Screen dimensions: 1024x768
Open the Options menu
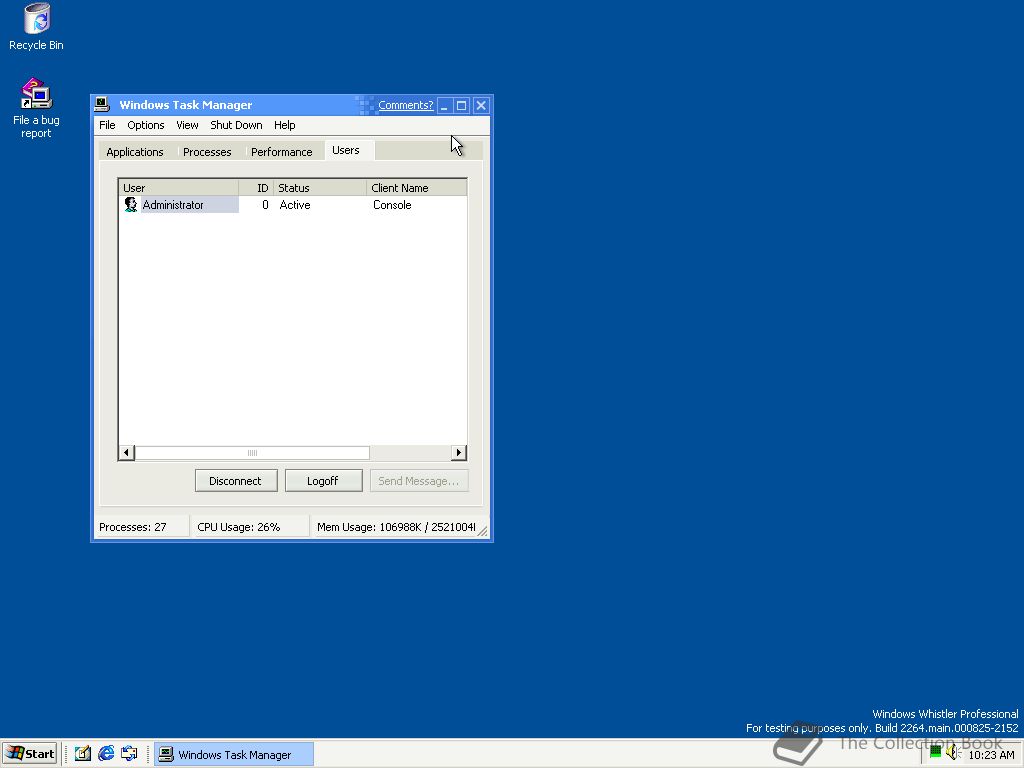[x=146, y=125]
